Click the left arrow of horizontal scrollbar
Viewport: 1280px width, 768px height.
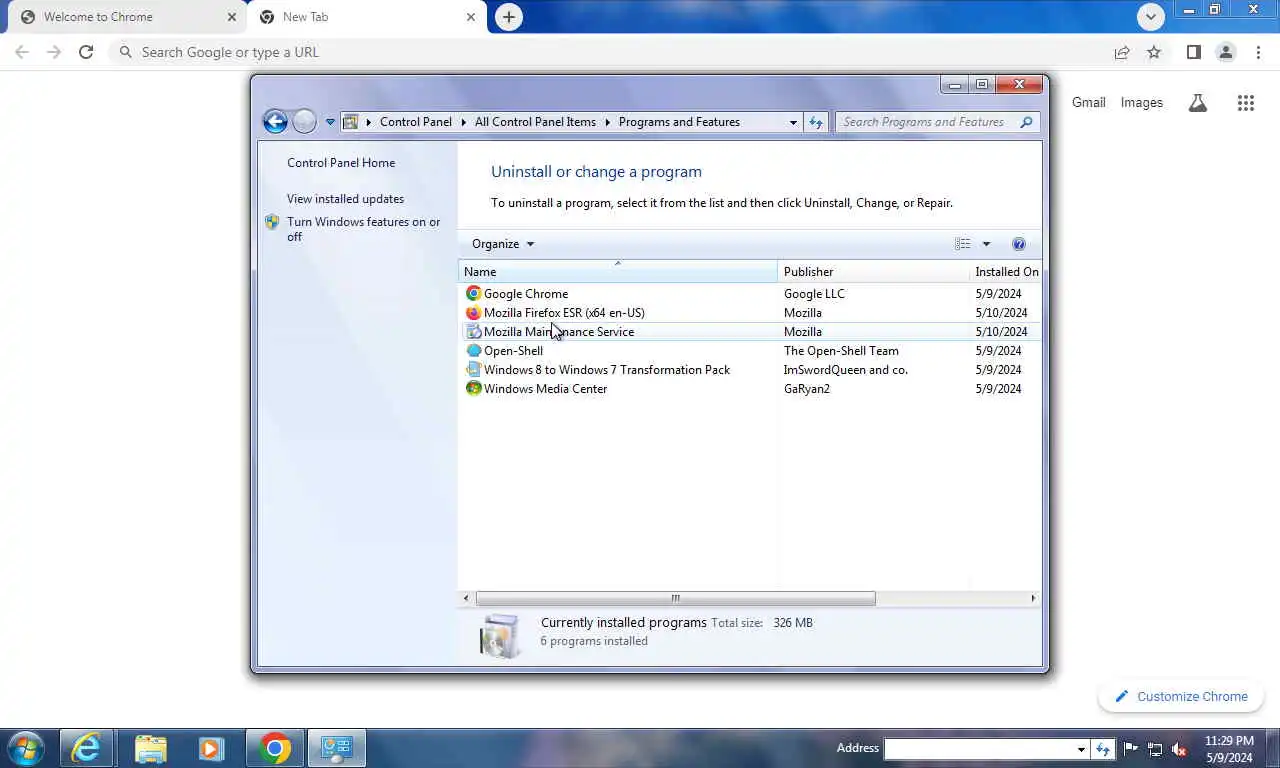click(x=466, y=598)
